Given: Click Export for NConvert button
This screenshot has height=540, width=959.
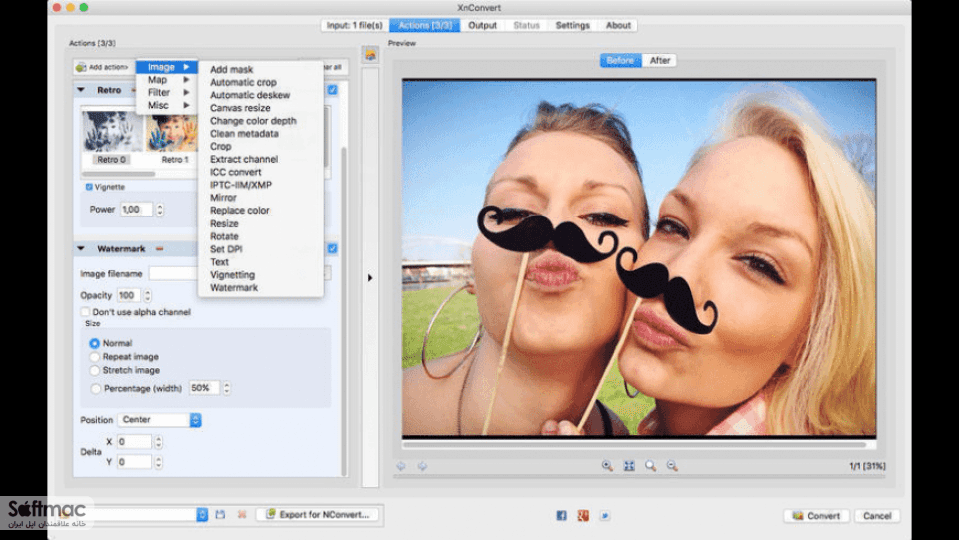Looking at the screenshot, I should click(317, 514).
